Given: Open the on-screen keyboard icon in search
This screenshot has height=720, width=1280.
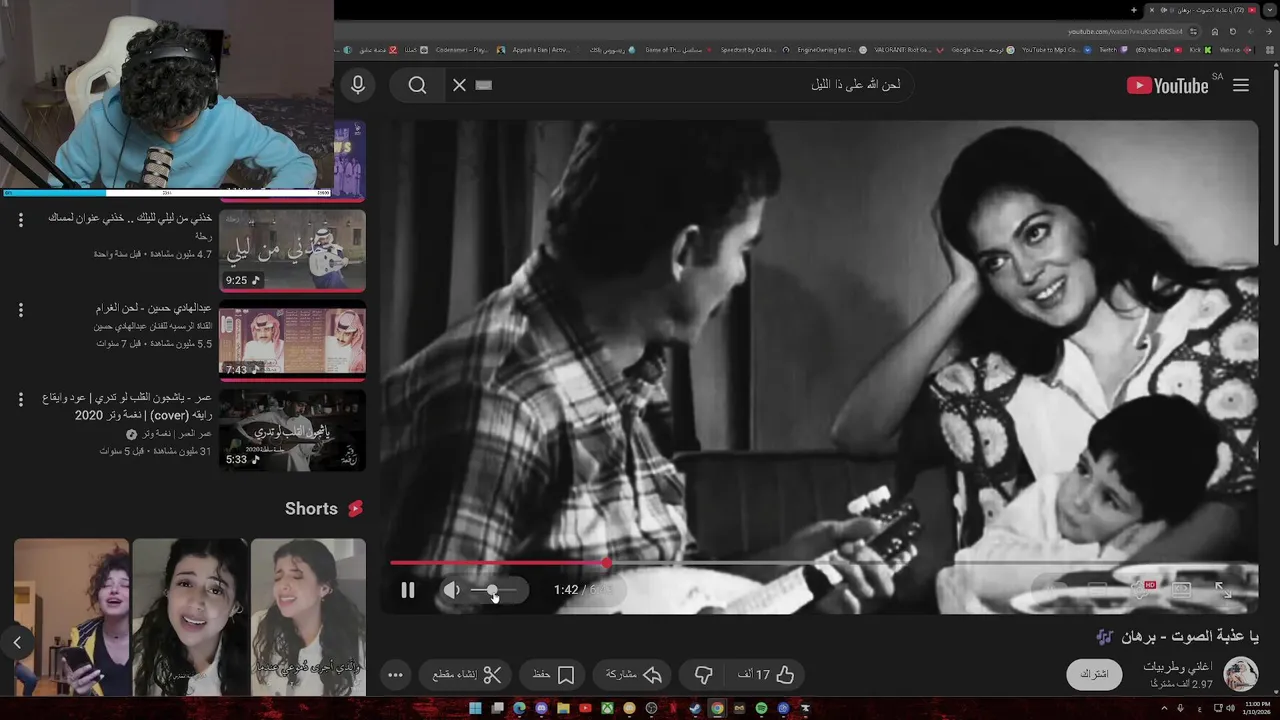Looking at the screenshot, I should 484,86.
